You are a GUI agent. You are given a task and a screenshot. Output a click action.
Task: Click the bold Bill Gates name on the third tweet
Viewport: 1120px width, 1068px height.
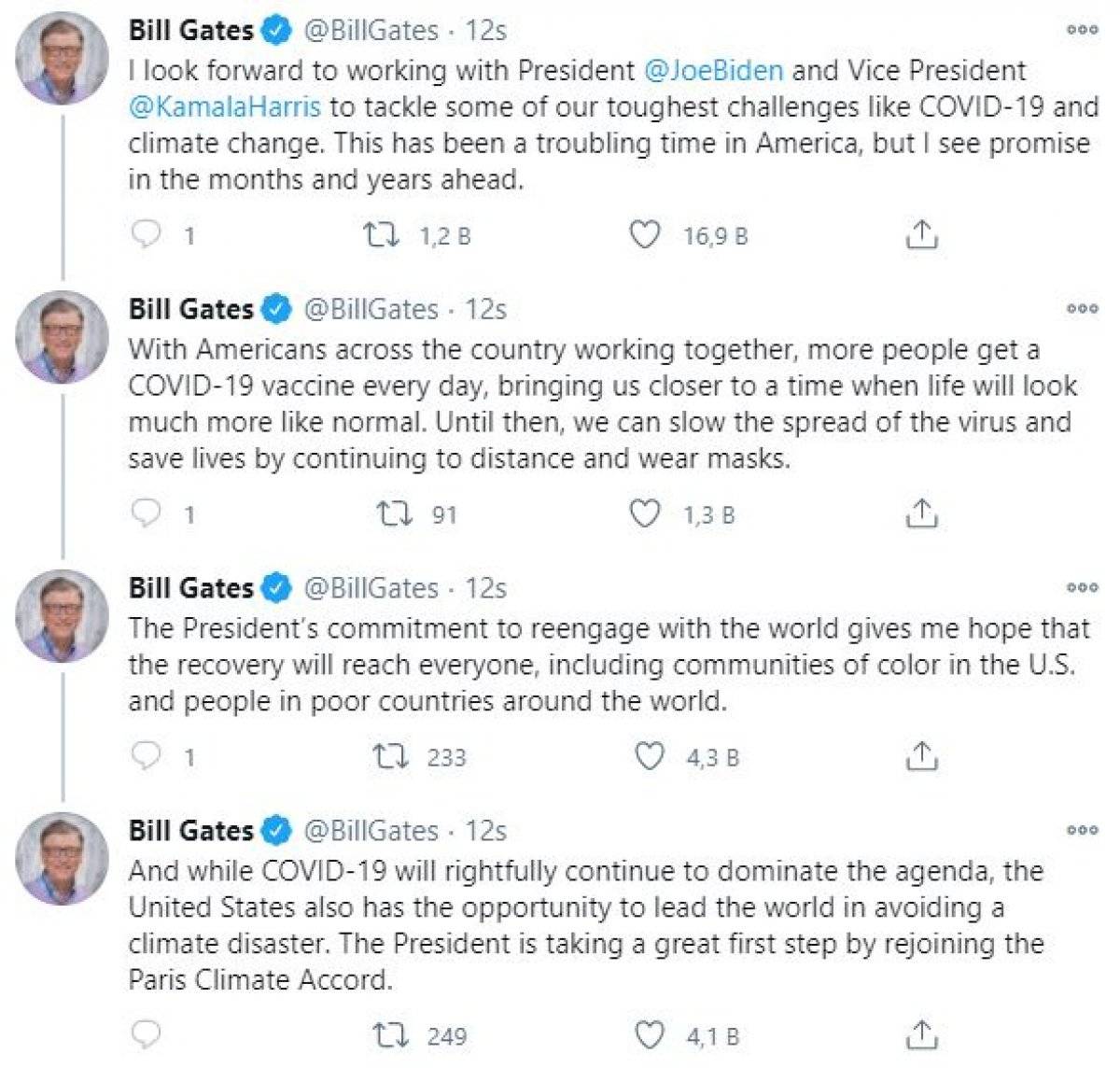click(190, 588)
